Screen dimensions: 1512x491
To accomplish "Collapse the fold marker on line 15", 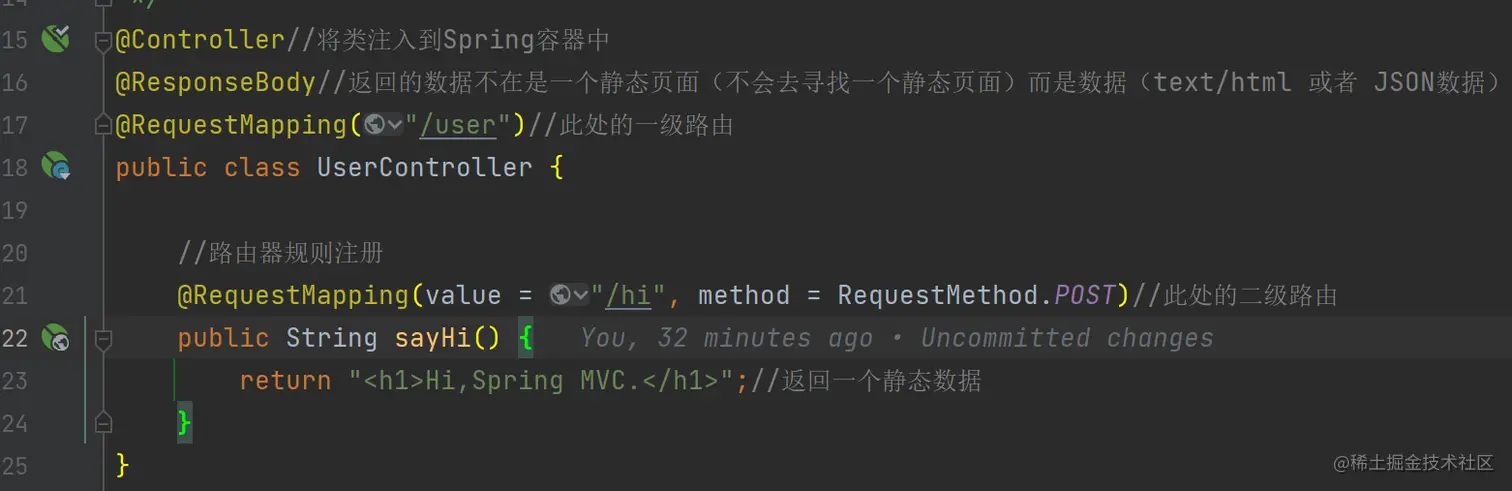I will (x=103, y=40).
